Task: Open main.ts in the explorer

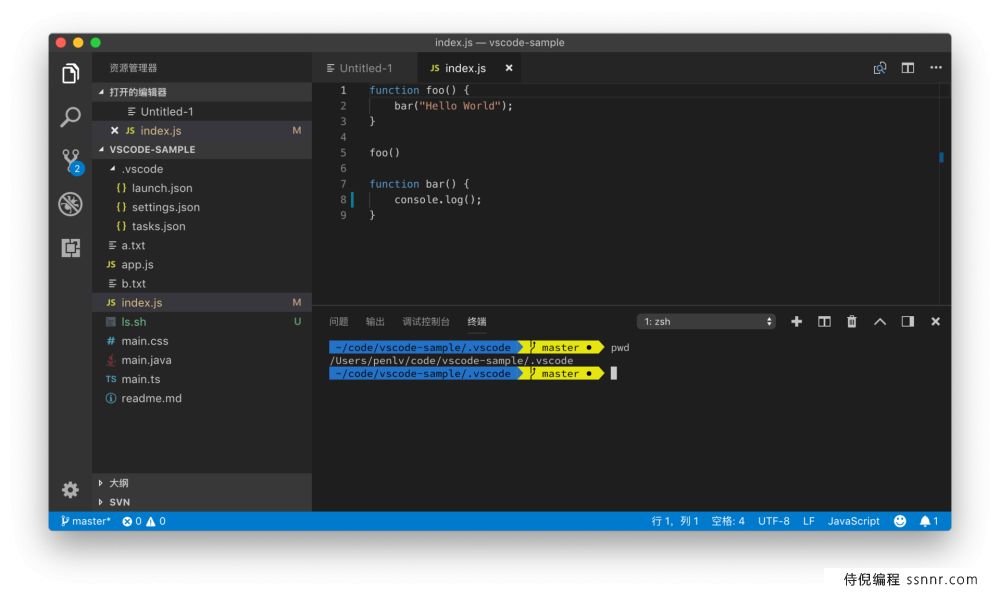Action: 202,379
